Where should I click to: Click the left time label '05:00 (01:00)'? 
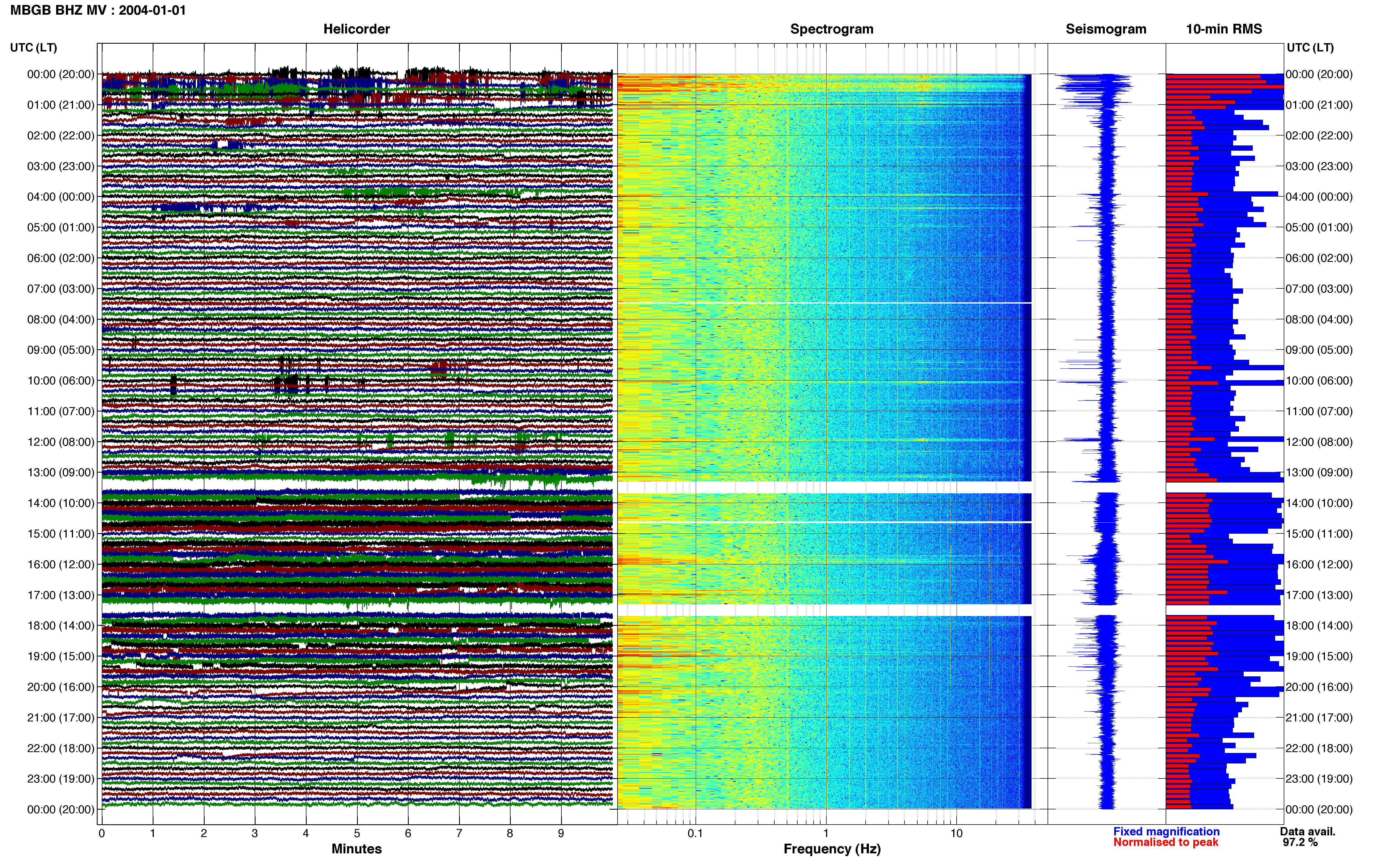point(61,227)
